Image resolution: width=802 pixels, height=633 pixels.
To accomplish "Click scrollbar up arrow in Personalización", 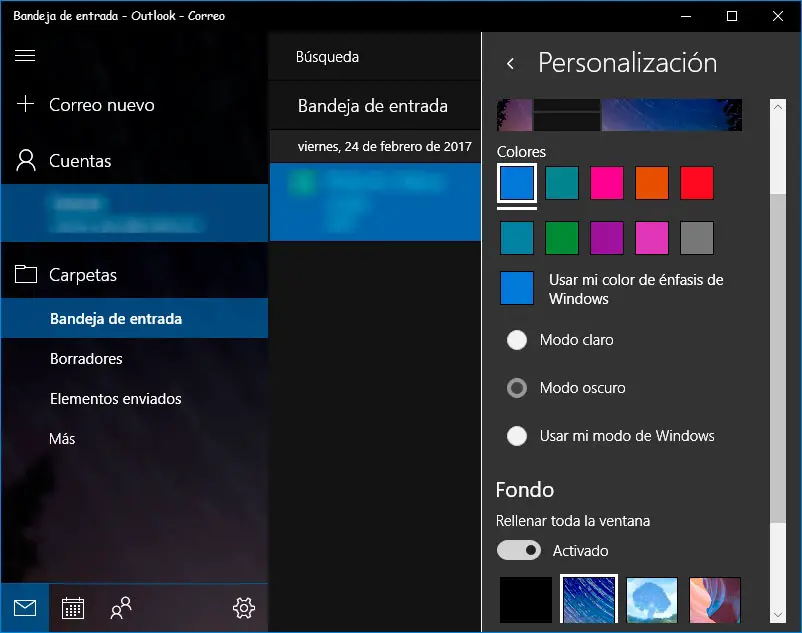I will click(777, 107).
